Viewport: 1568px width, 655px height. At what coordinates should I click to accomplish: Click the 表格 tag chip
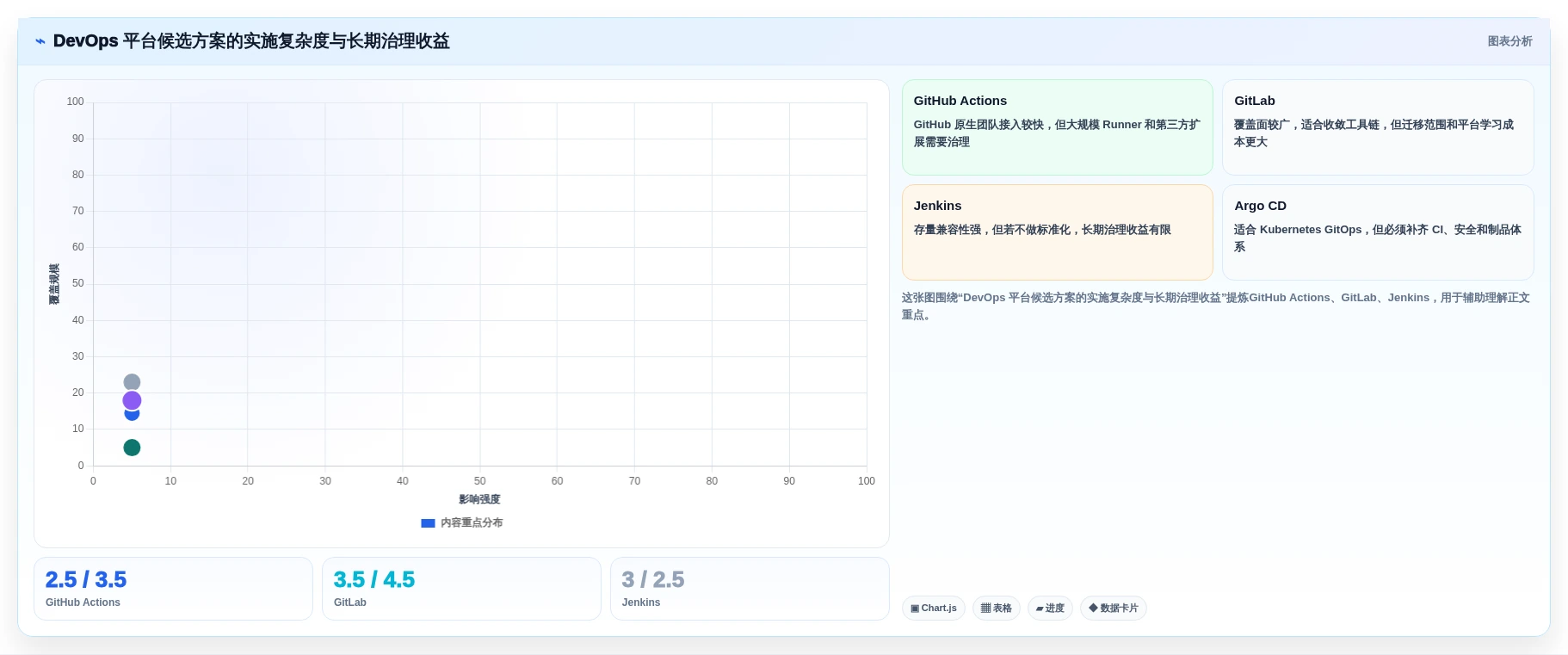(997, 609)
